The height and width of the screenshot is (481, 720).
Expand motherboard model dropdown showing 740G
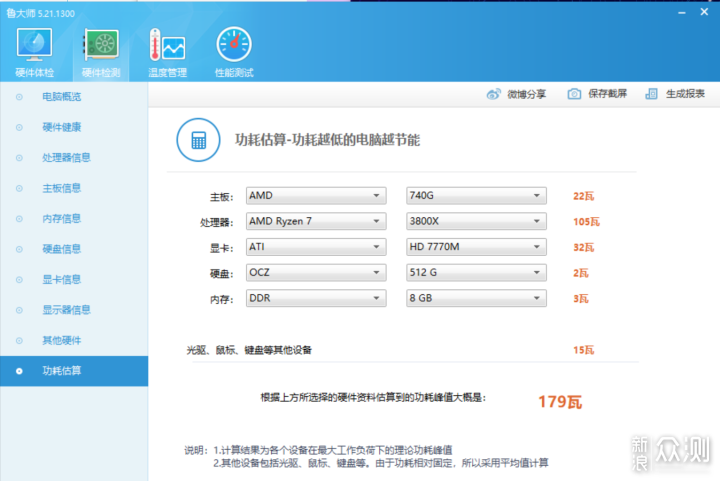(x=476, y=196)
